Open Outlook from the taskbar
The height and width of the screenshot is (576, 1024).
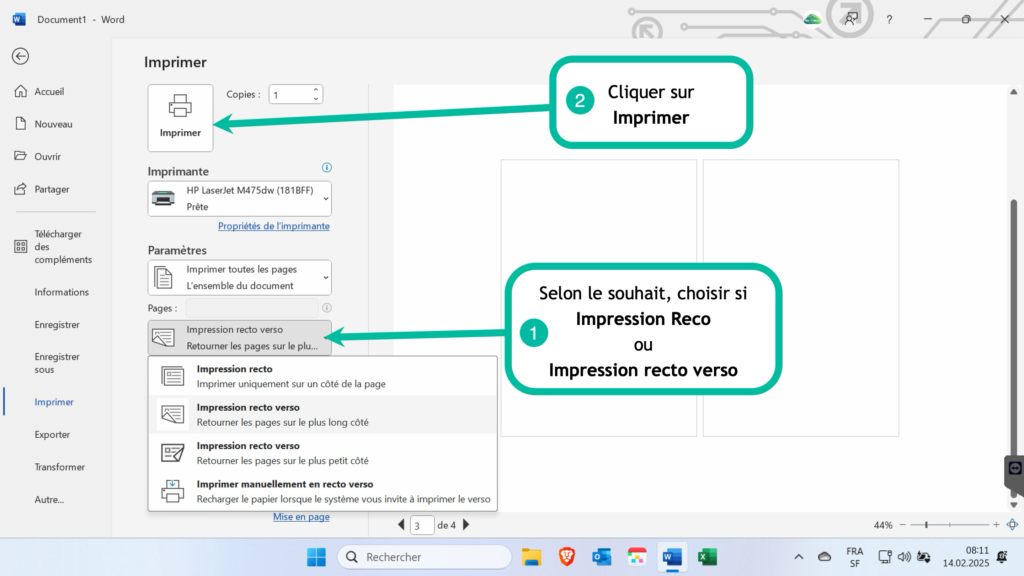601,557
